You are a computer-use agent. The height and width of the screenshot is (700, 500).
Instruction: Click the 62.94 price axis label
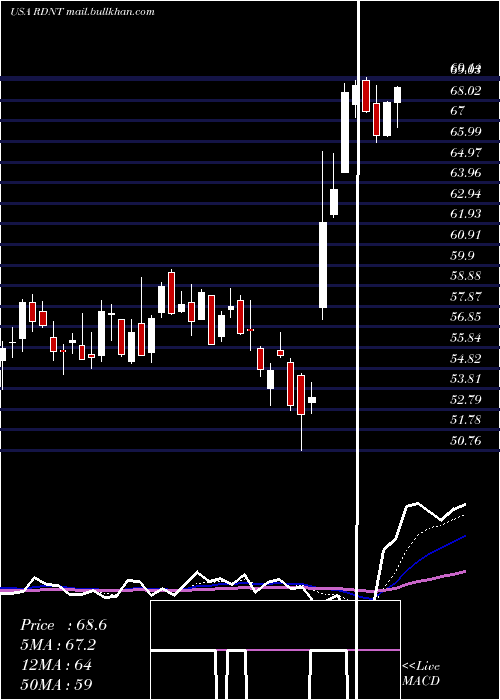click(x=466, y=193)
